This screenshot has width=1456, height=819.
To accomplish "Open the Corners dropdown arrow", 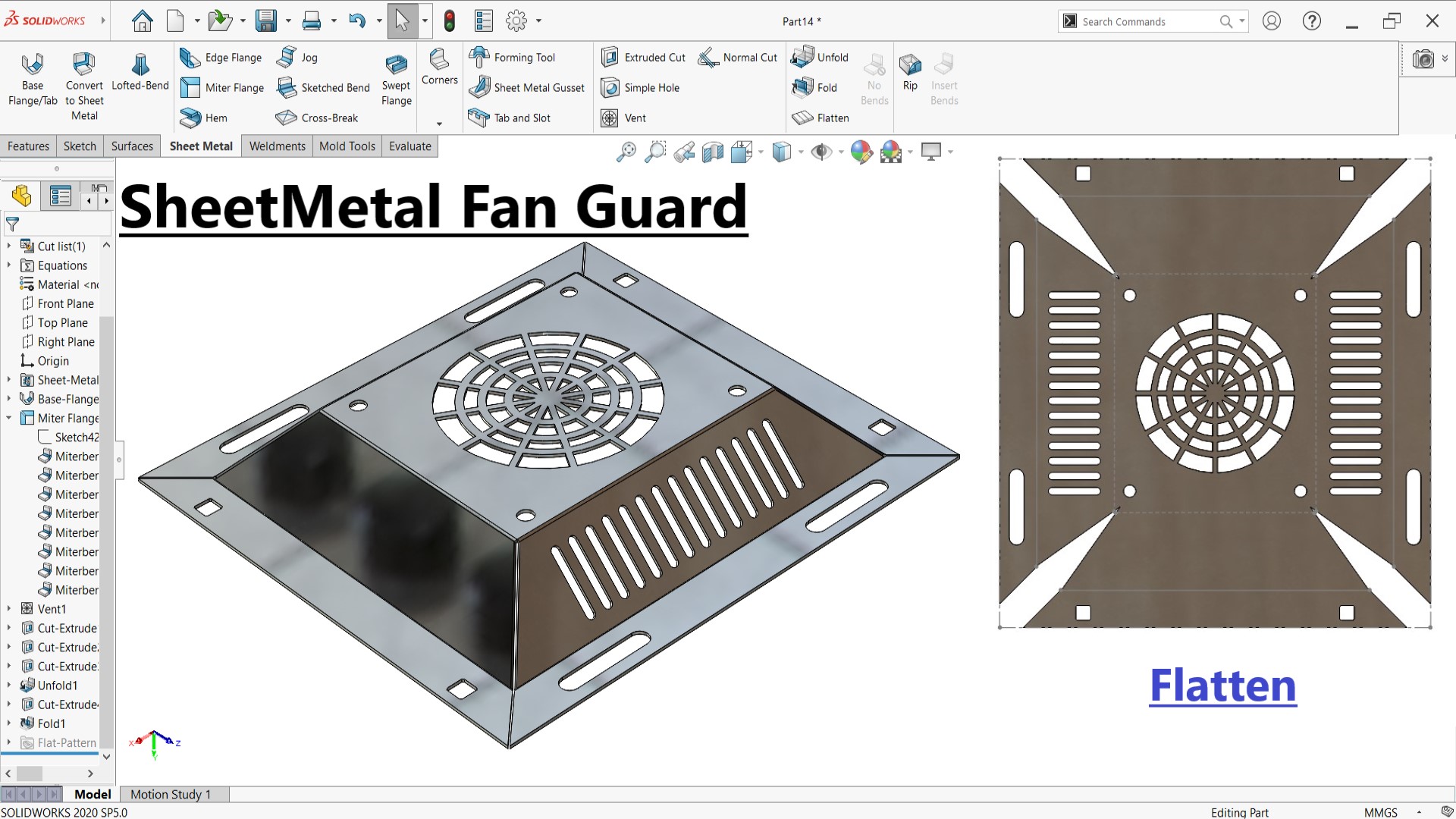I will [439, 124].
